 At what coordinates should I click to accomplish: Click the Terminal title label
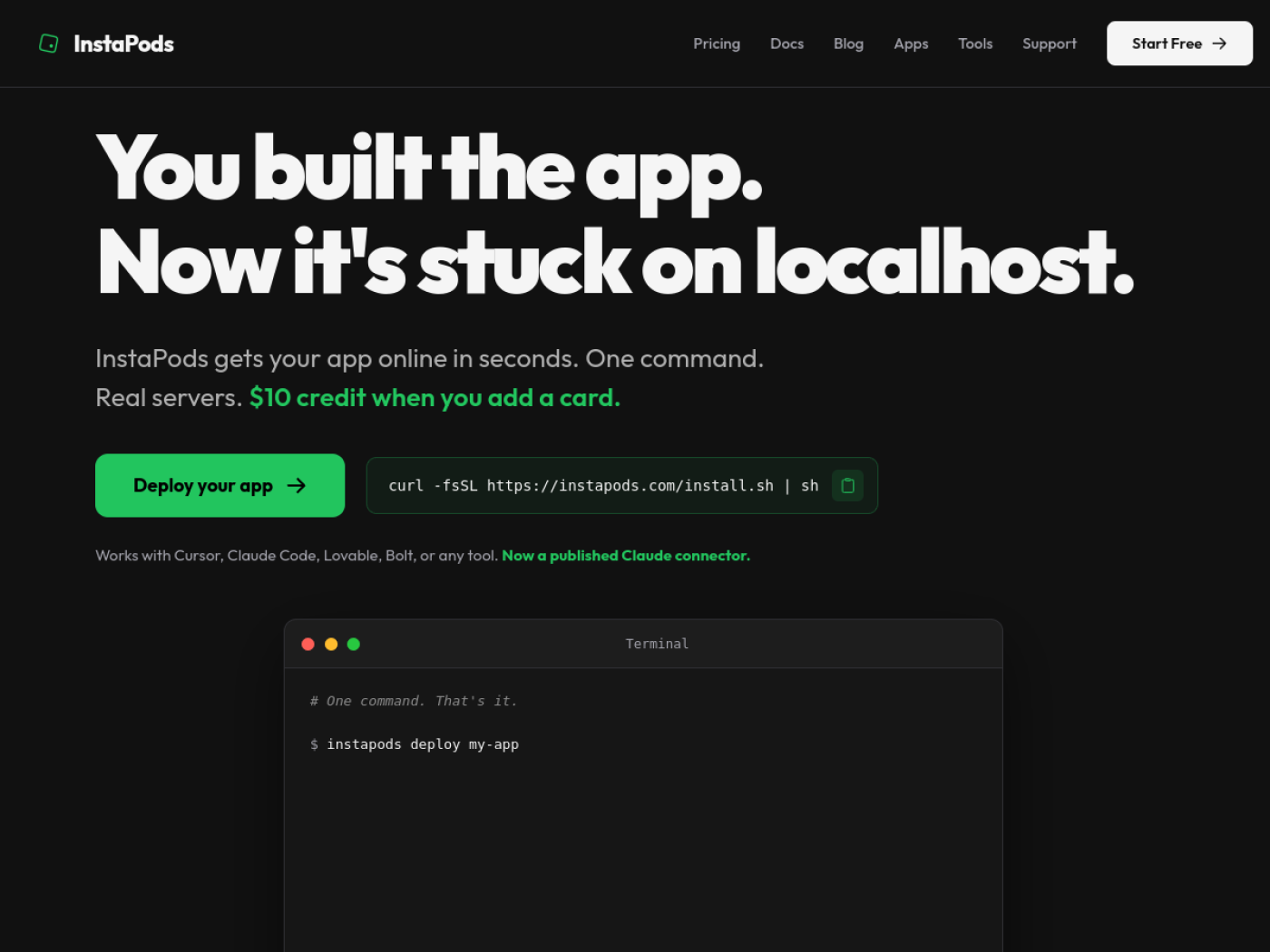click(x=657, y=644)
